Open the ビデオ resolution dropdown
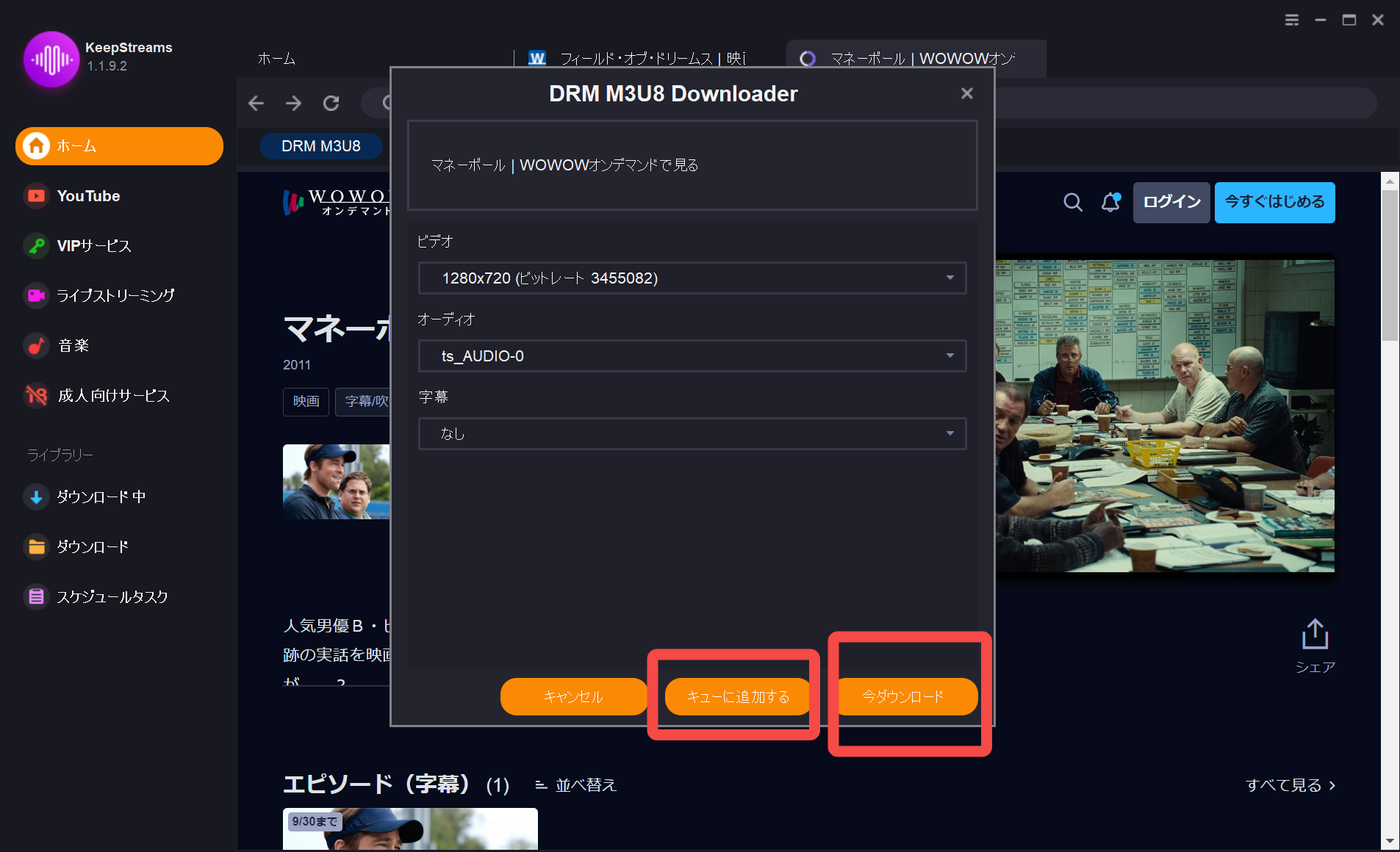 (692, 278)
